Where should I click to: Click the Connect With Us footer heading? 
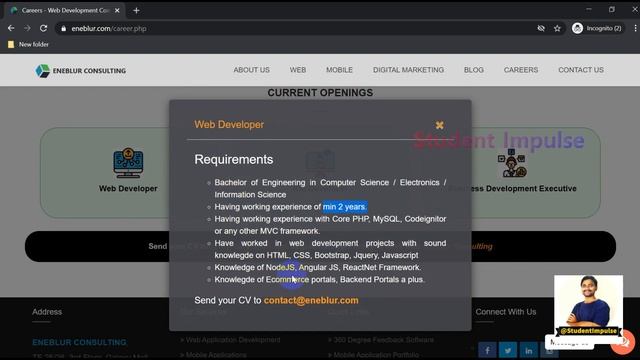coord(505,312)
